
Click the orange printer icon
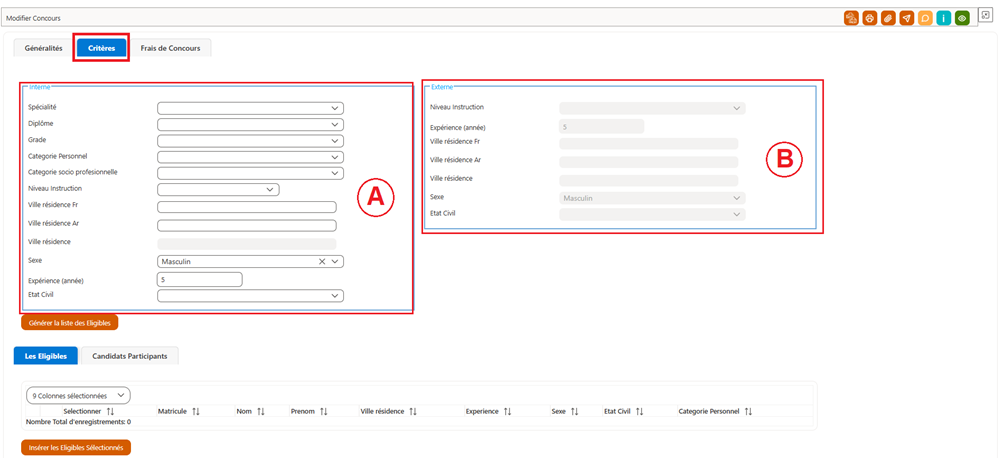pyautogui.click(x=869, y=18)
